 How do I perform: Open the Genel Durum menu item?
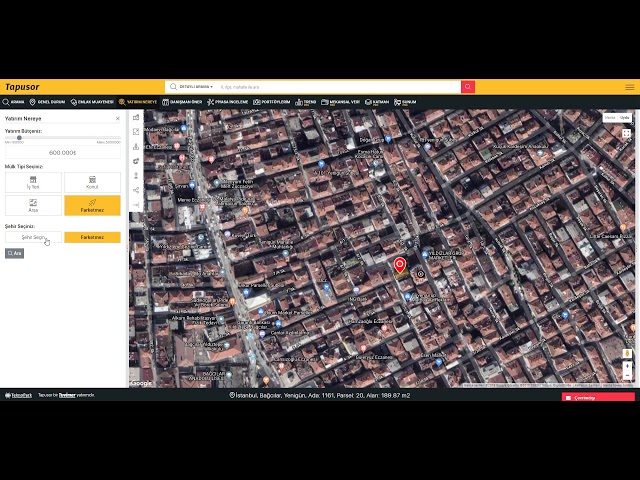(x=47, y=102)
